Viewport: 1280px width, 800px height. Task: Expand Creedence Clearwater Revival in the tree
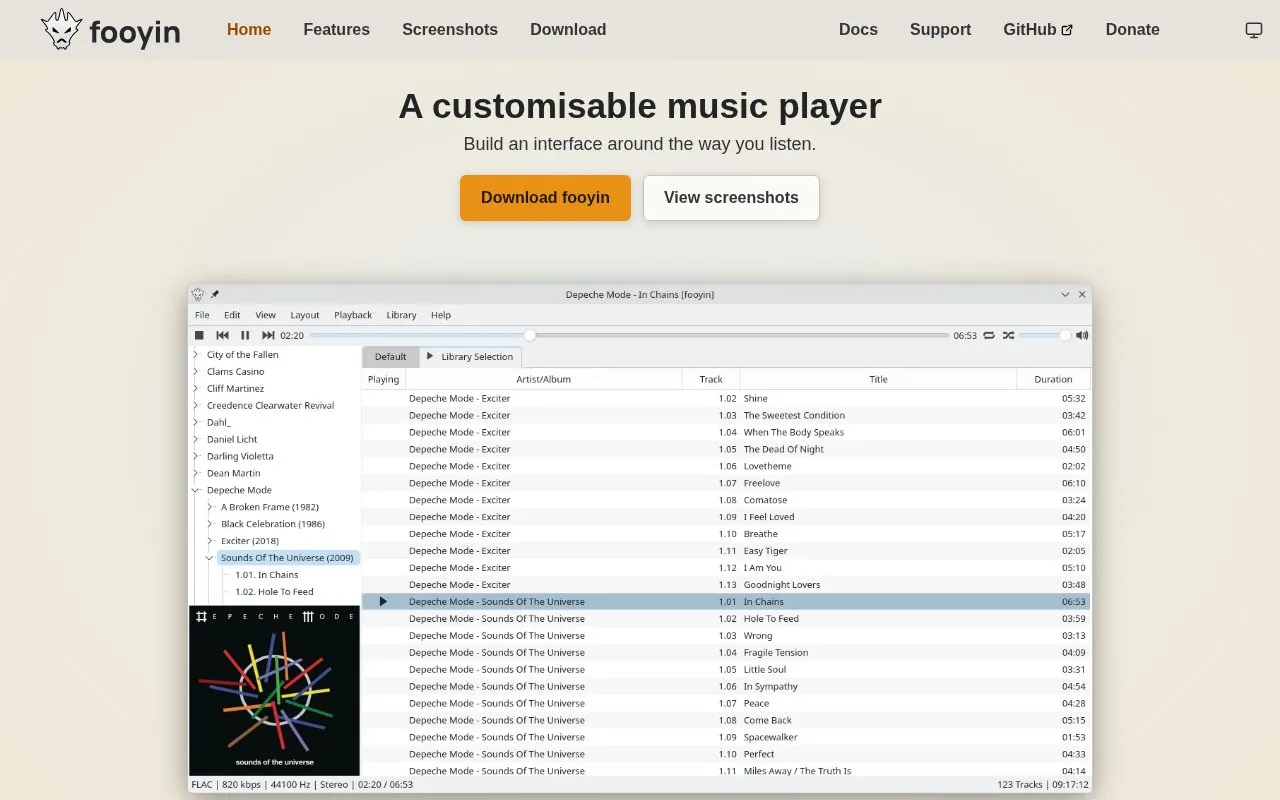click(196, 406)
